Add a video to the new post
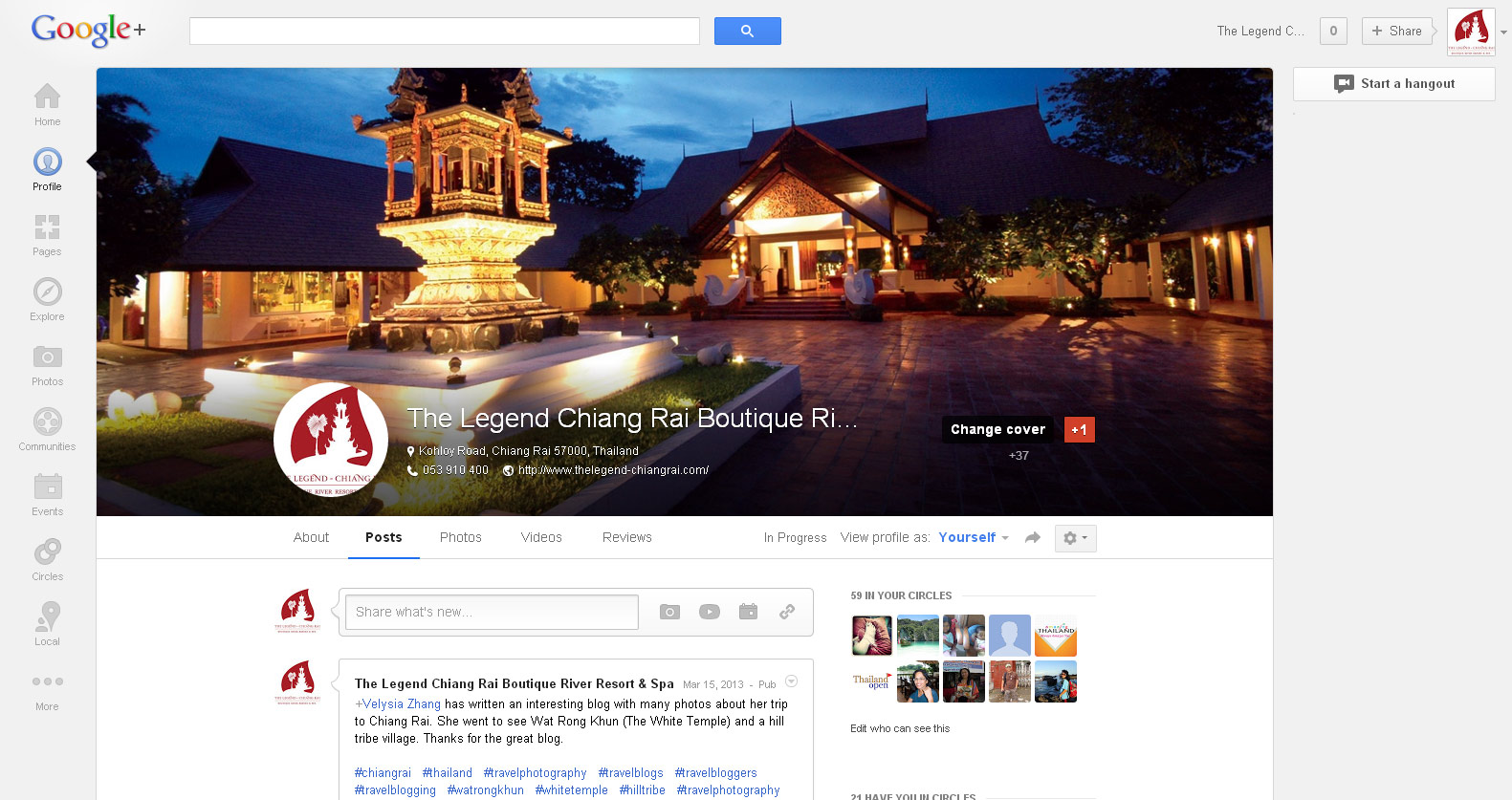Screen dimensions: 1512x800 click(709, 612)
